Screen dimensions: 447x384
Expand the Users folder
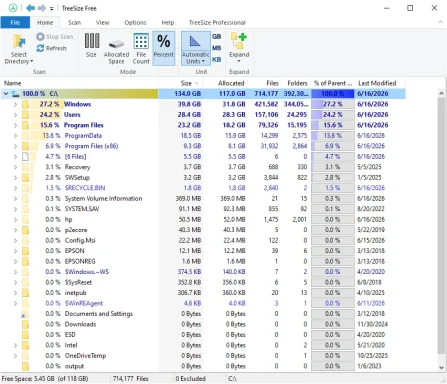coord(15,115)
